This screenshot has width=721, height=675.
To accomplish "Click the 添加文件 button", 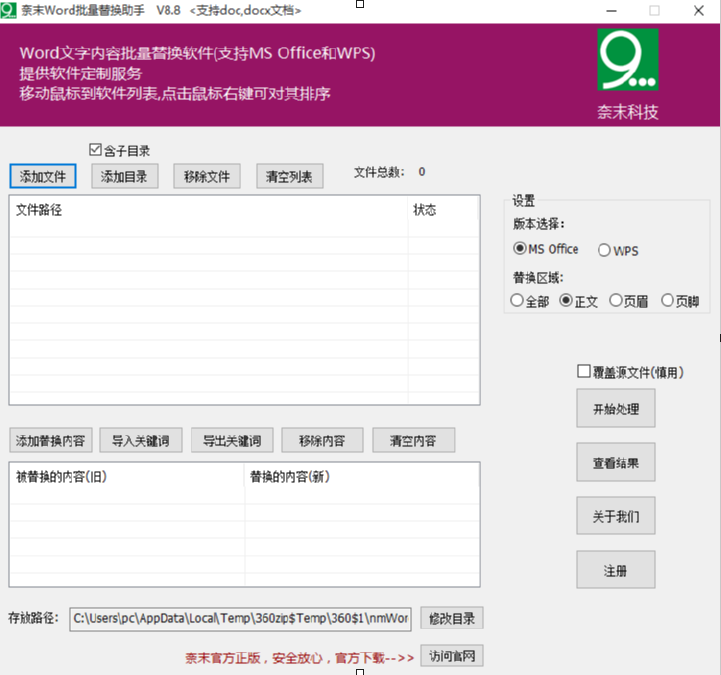I will tap(43, 176).
